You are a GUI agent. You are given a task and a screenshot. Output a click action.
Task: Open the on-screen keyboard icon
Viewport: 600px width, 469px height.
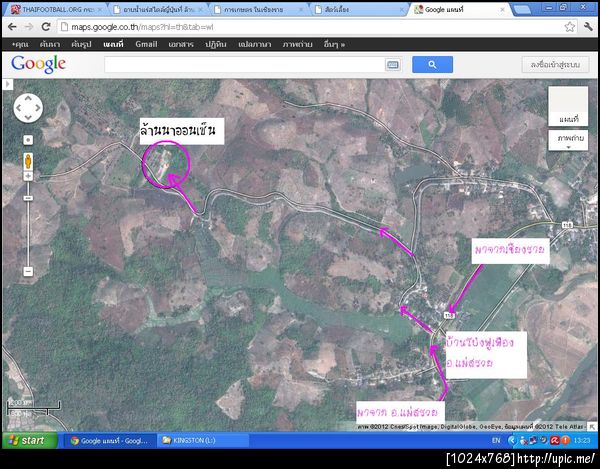click(393, 65)
